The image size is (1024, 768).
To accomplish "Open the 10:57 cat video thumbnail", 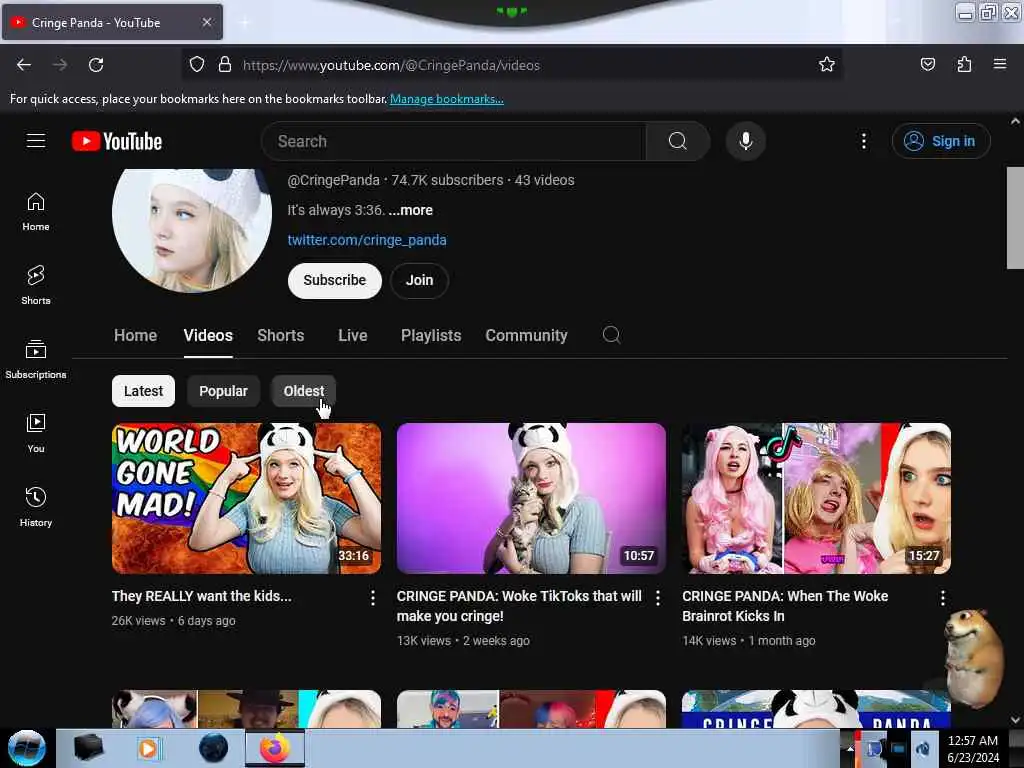I will pyautogui.click(x=531, y=498).
